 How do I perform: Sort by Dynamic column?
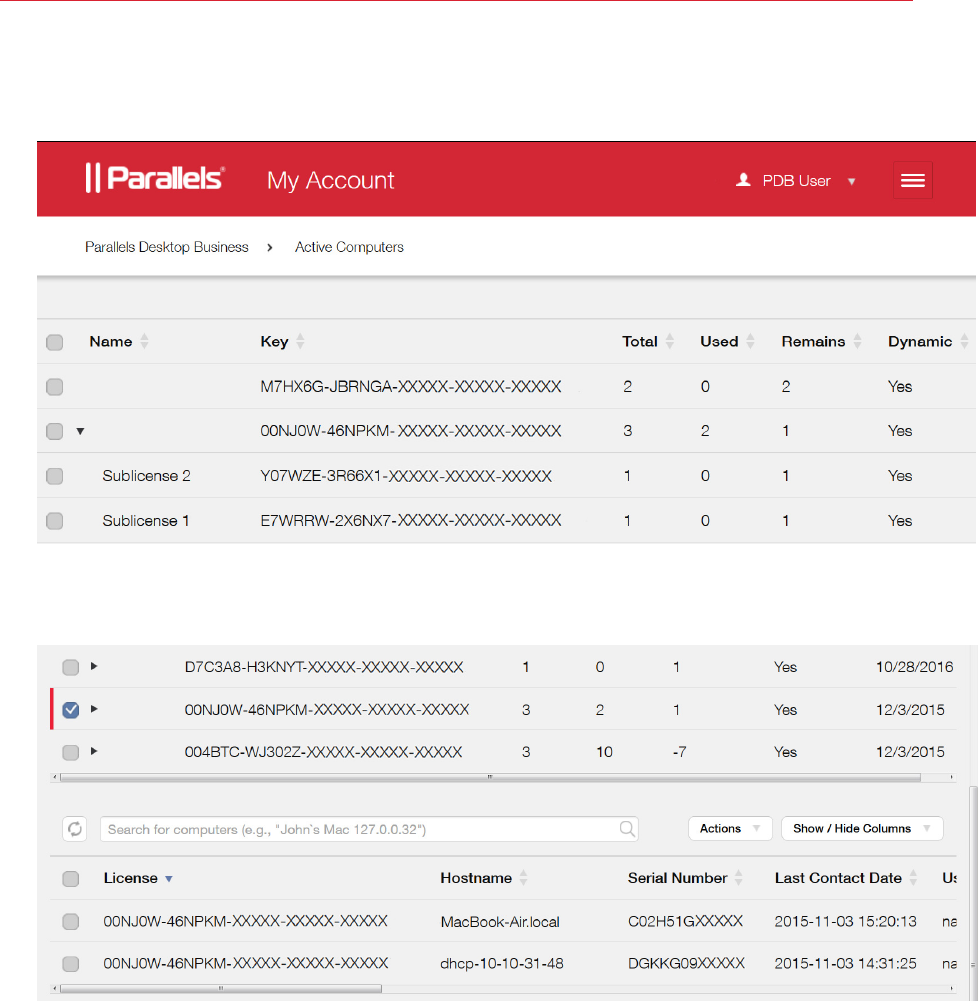pos(964,342)
